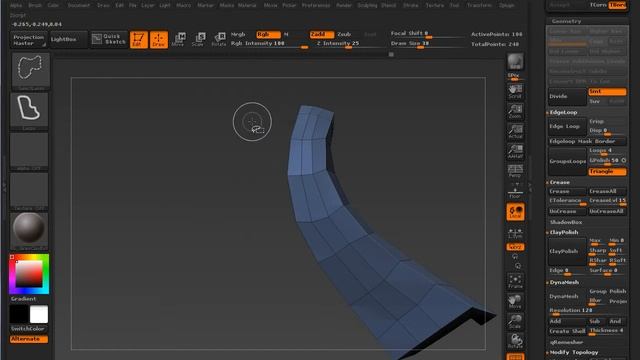Open the Alpha menu
The image size is (640, 360).
click(x=16, y=5)
